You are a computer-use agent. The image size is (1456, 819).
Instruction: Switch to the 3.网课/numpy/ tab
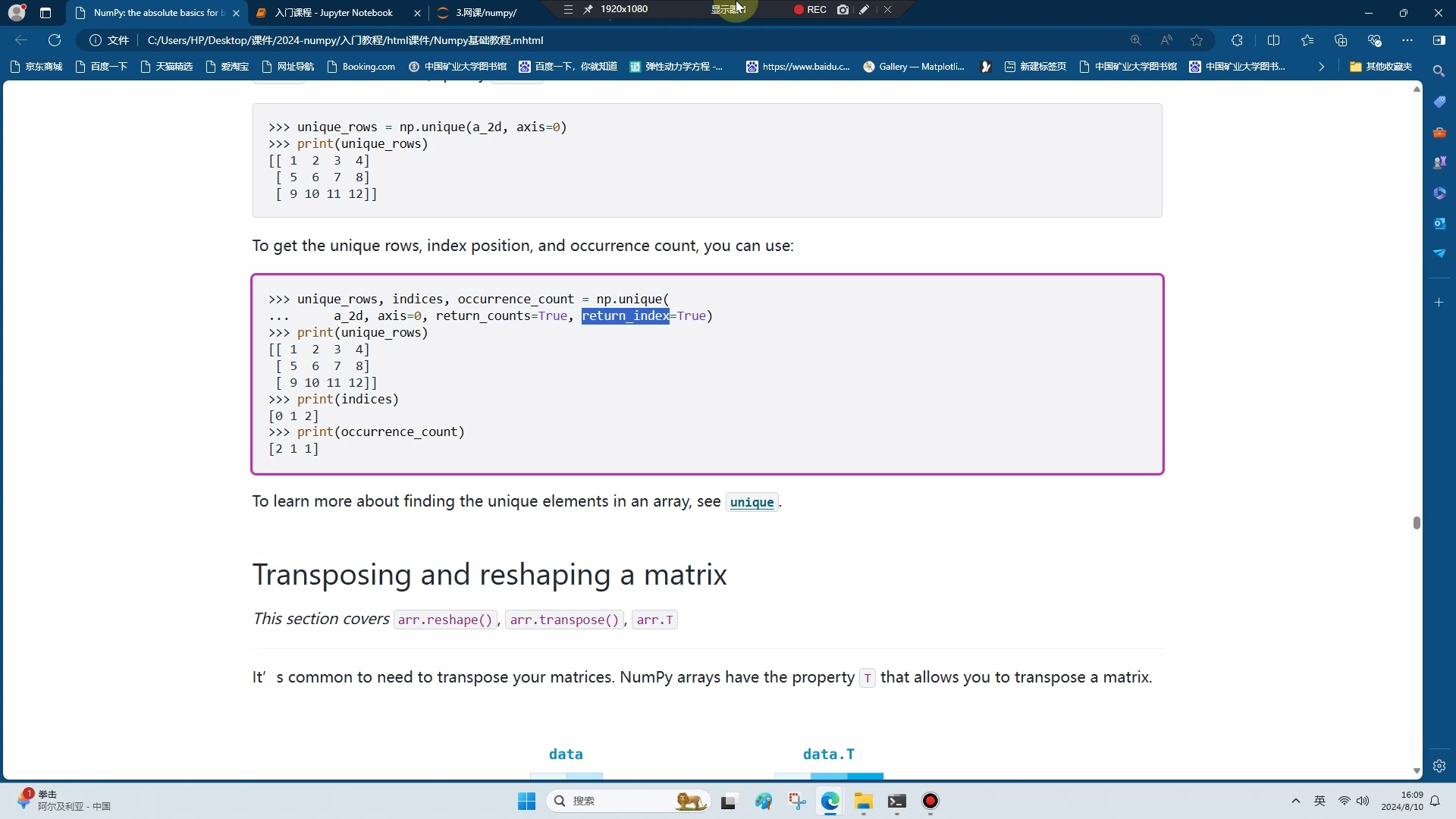tap(486, 13)
